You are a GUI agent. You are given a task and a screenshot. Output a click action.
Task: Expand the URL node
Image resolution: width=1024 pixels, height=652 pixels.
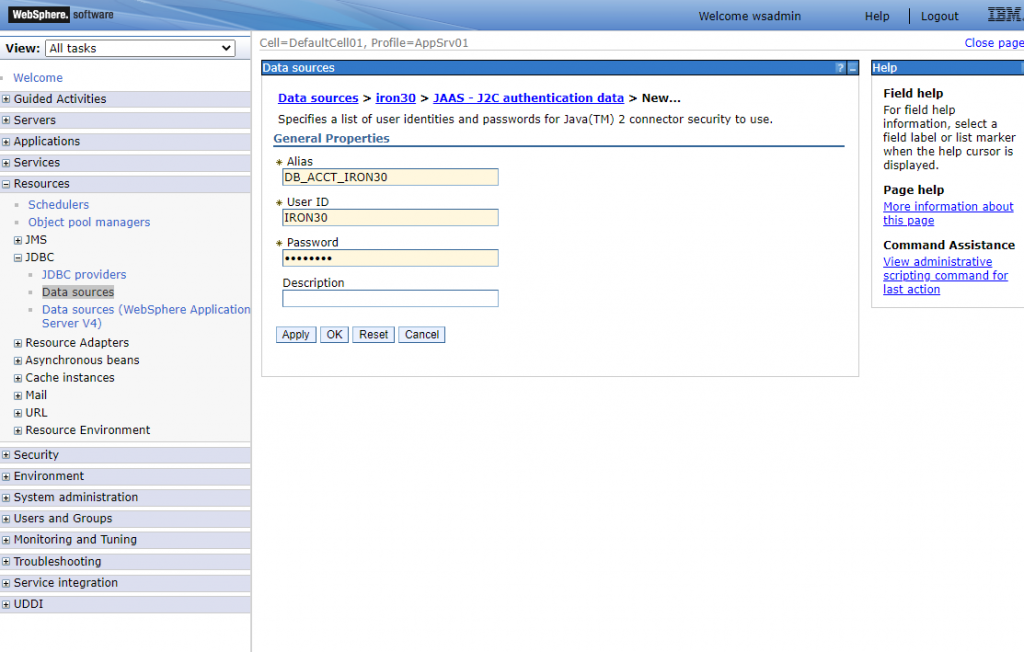[18, 414]
